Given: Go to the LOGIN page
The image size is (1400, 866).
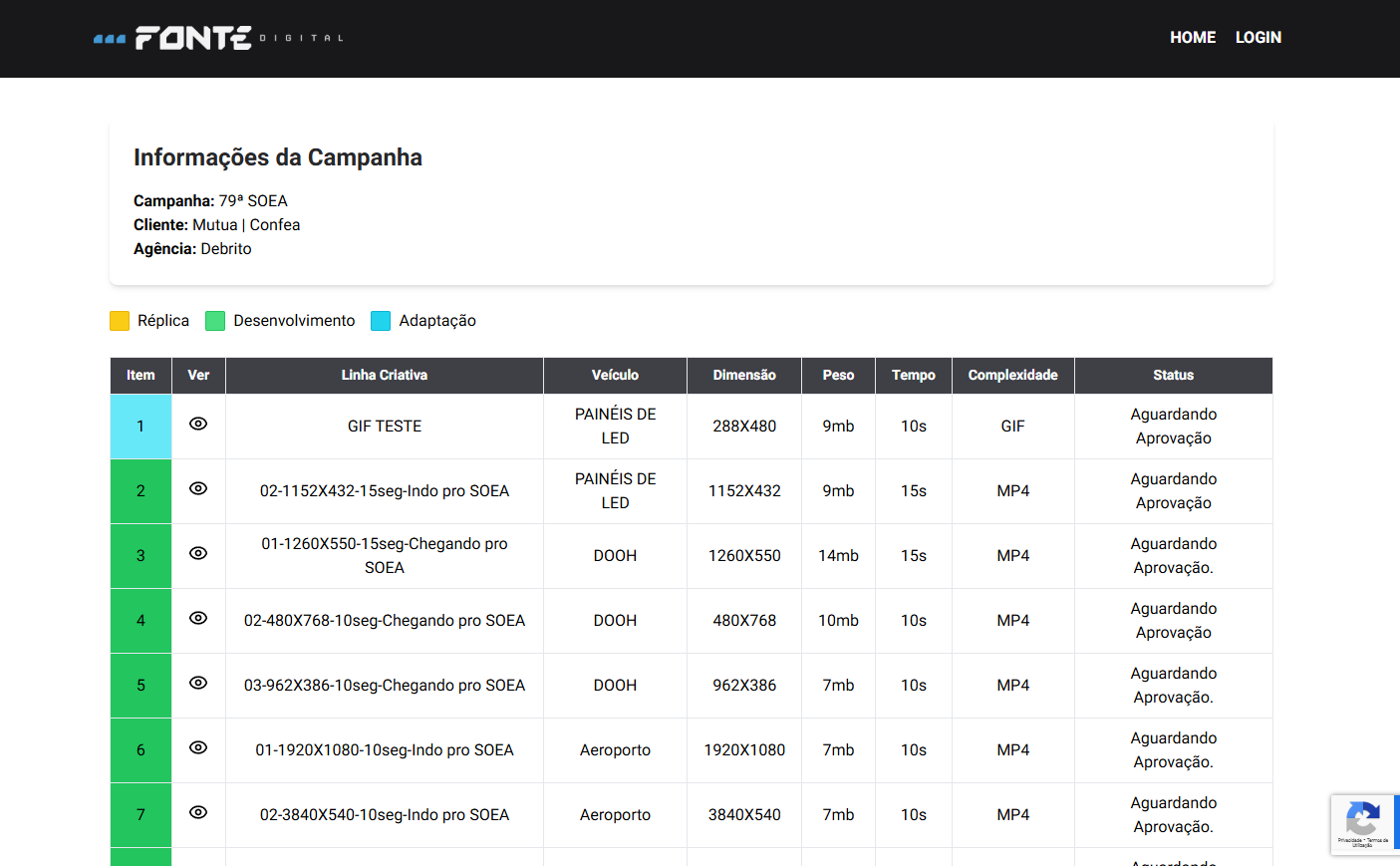Looking at the screenshot, I should 1258,38.
